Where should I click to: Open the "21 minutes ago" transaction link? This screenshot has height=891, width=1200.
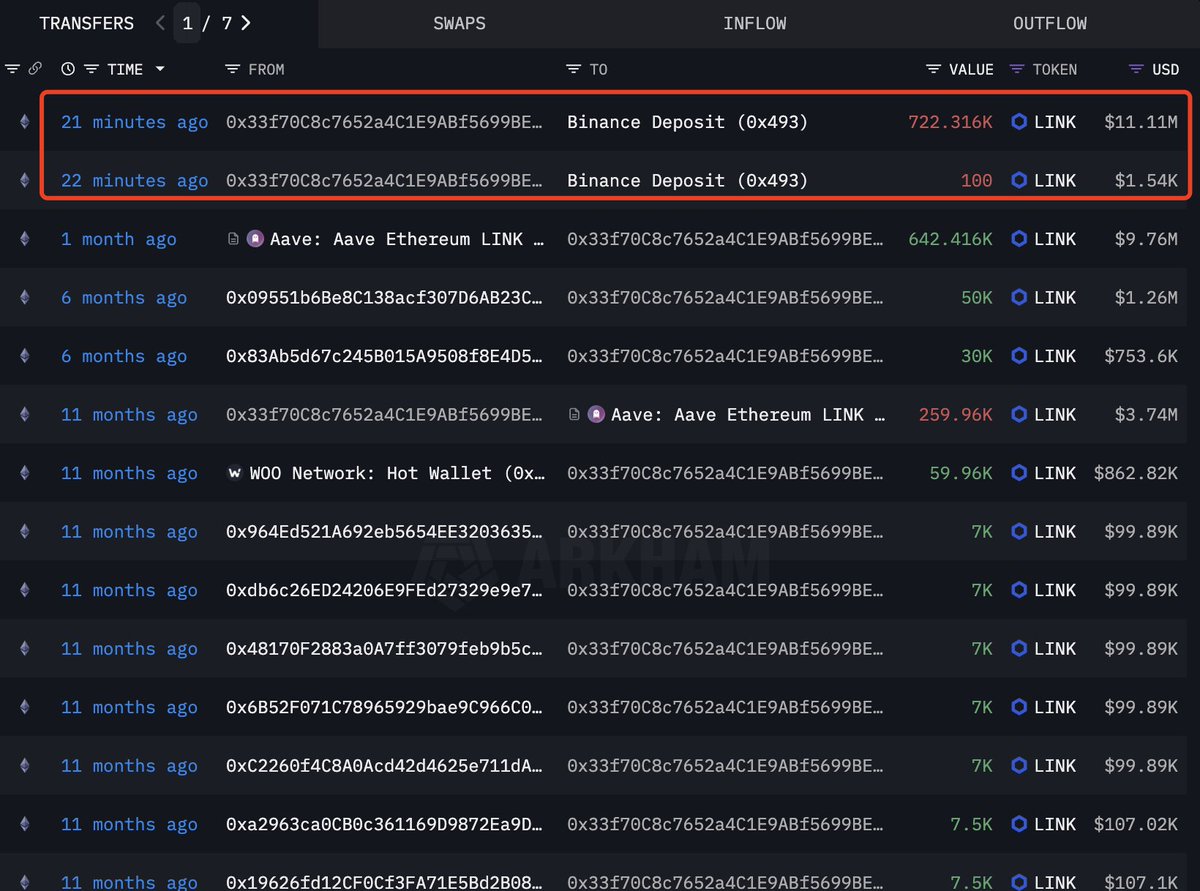coord(135,122)
